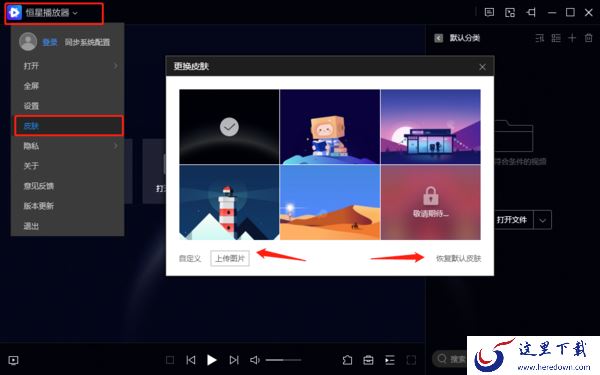Image resolution: width=600 pixels, height=375 pixels.
Task: Click the 登录 login link
Action: coord(50,42)
